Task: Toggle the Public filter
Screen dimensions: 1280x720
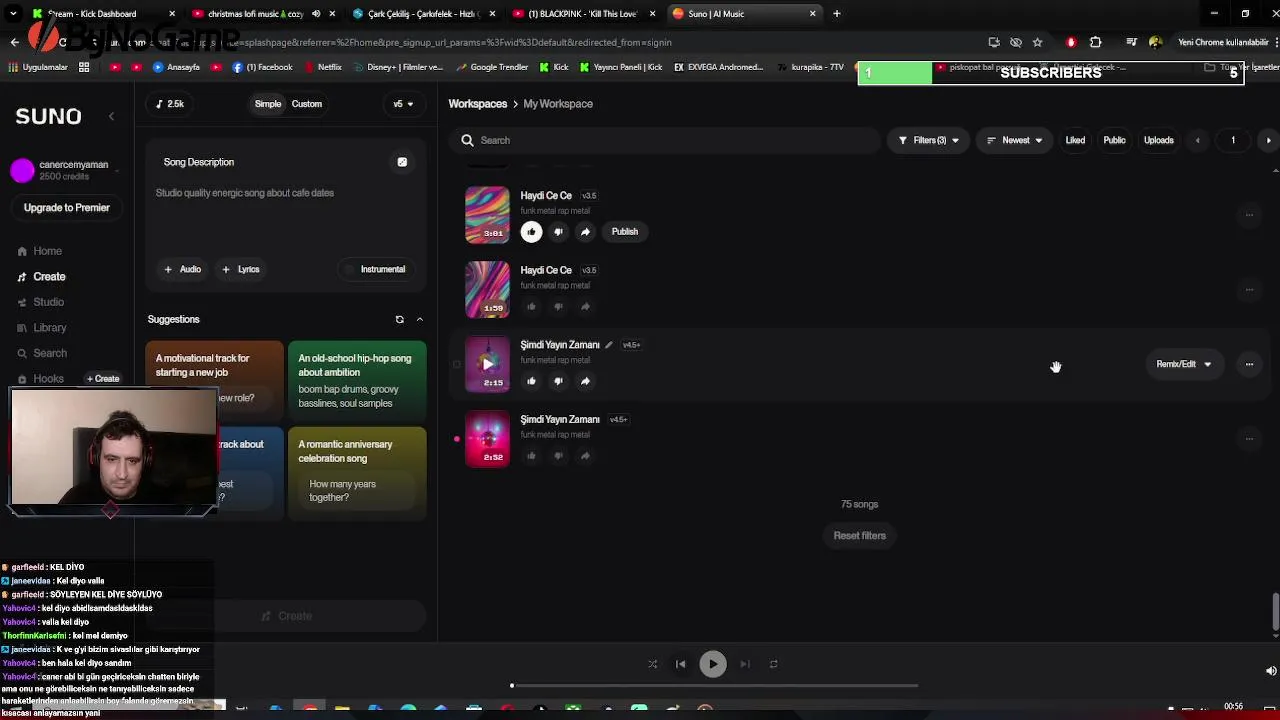Action: 1114,140
